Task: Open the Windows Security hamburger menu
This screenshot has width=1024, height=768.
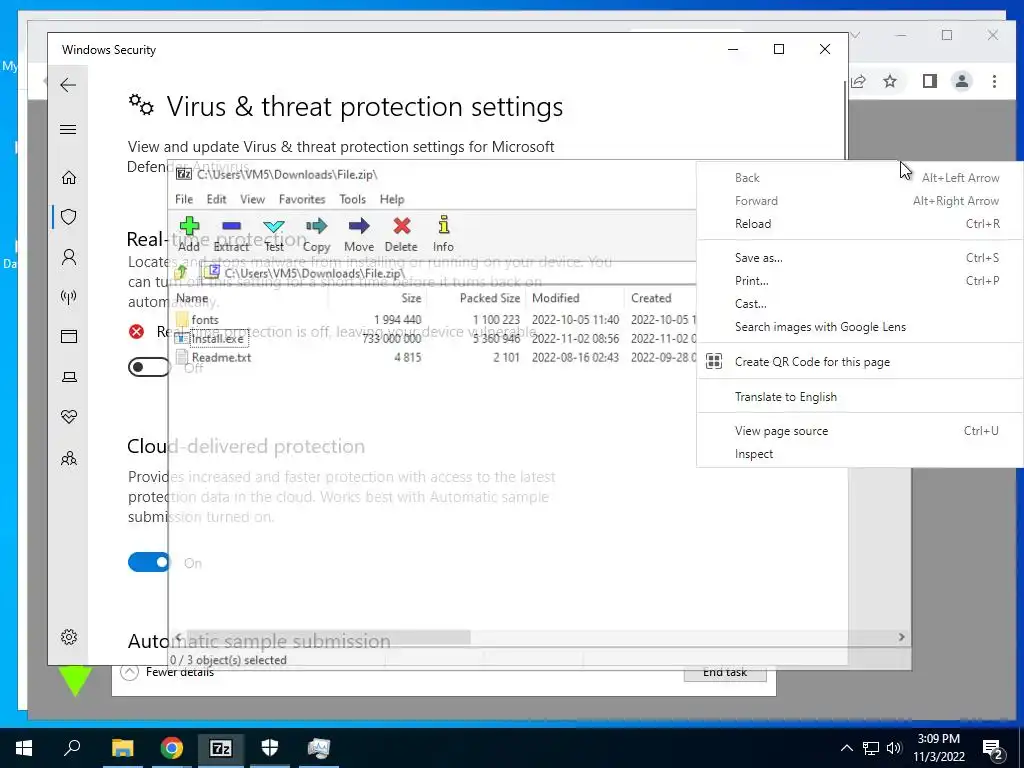Action: pyautogui.click(x=68, y=129)
